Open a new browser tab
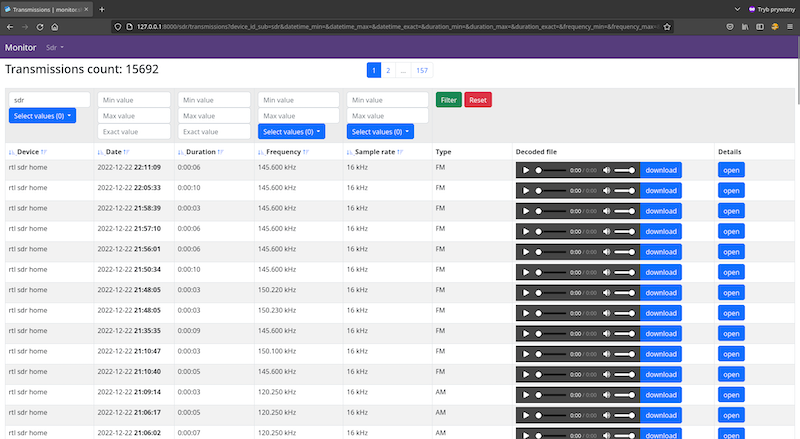The image size is (800, 439). (x=102, y=9)
